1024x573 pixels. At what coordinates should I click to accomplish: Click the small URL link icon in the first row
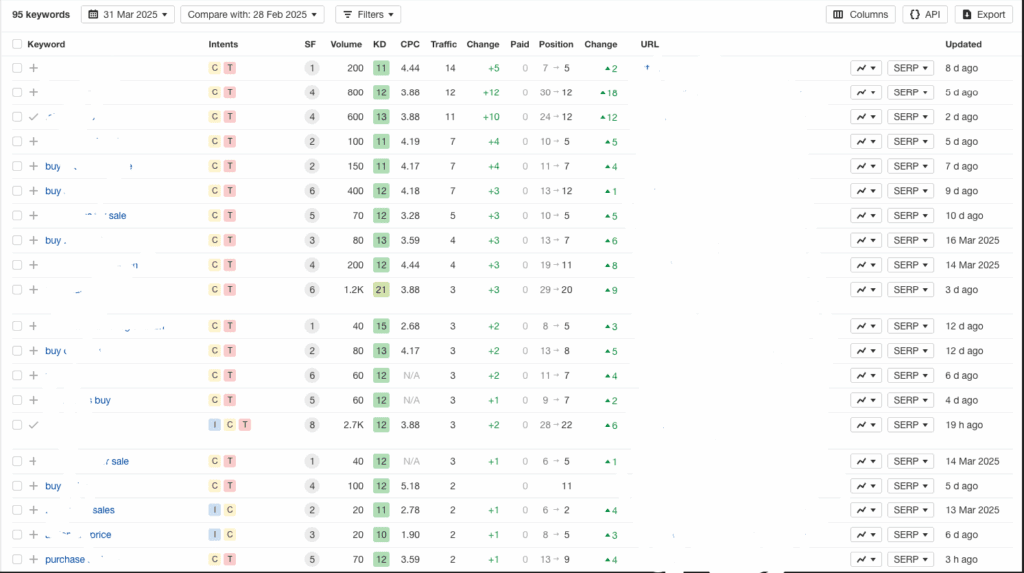tap(647, 67)
